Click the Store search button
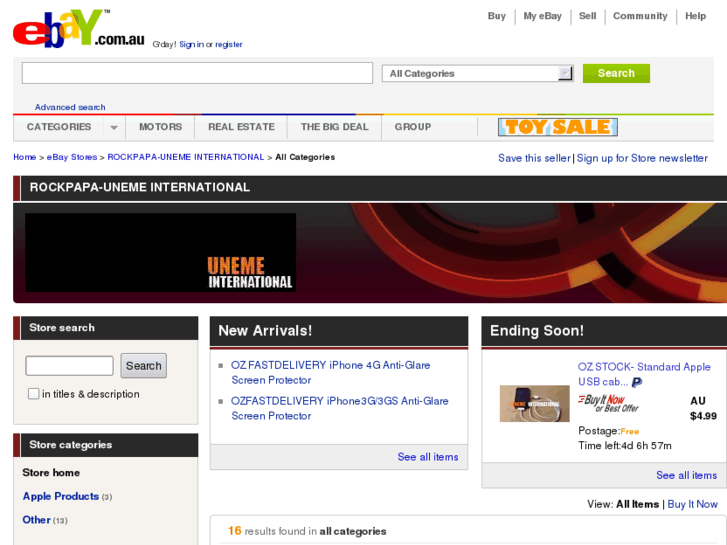This screenshot has width=727, height=545. point(144,365)
